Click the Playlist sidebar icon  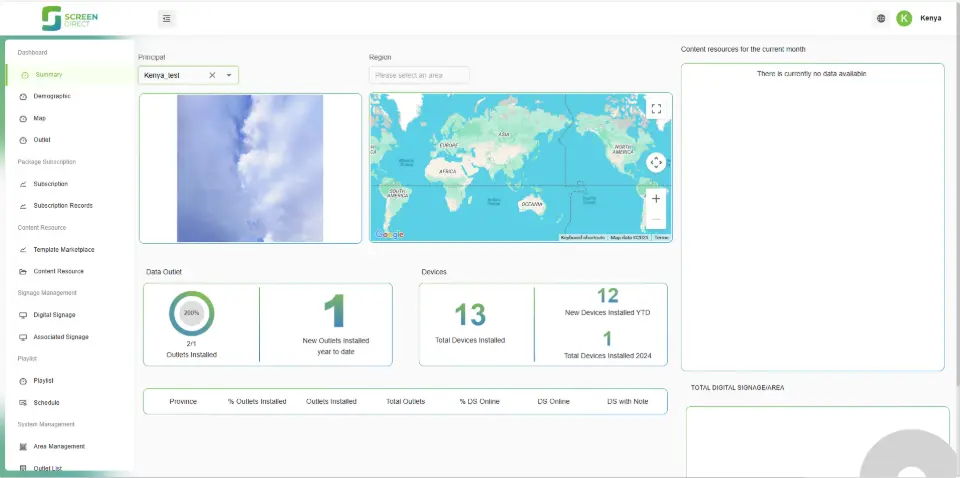pyautogui.click(x=23, y=381)
